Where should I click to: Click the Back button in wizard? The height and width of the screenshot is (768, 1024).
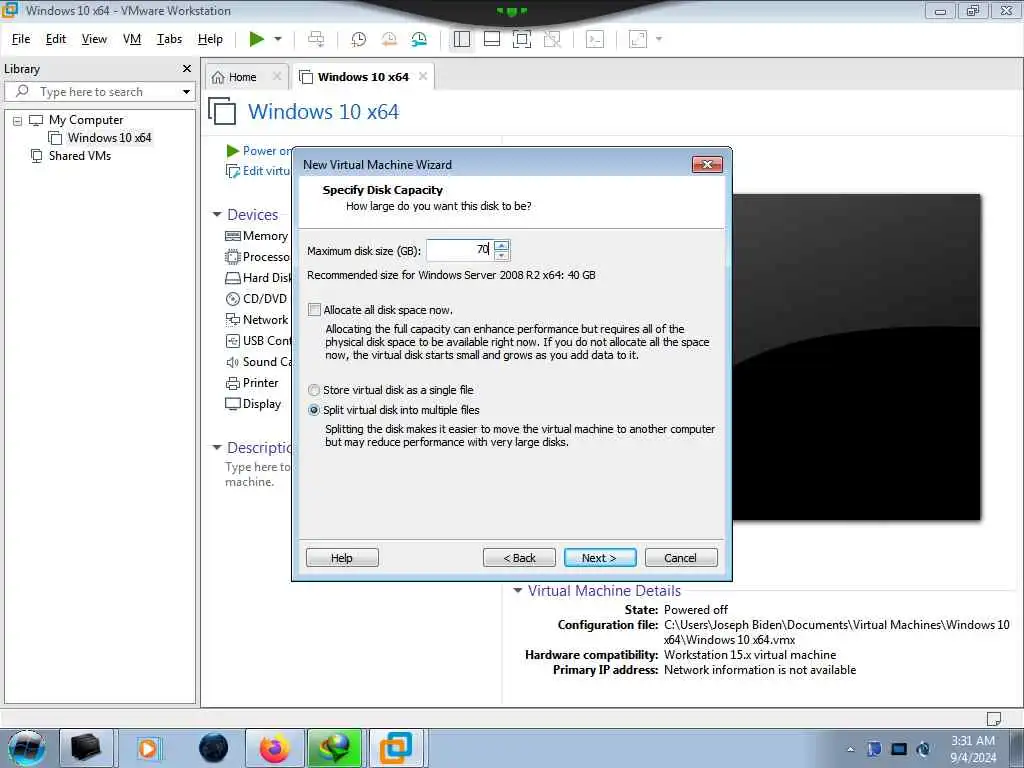(x=519, y=558)
